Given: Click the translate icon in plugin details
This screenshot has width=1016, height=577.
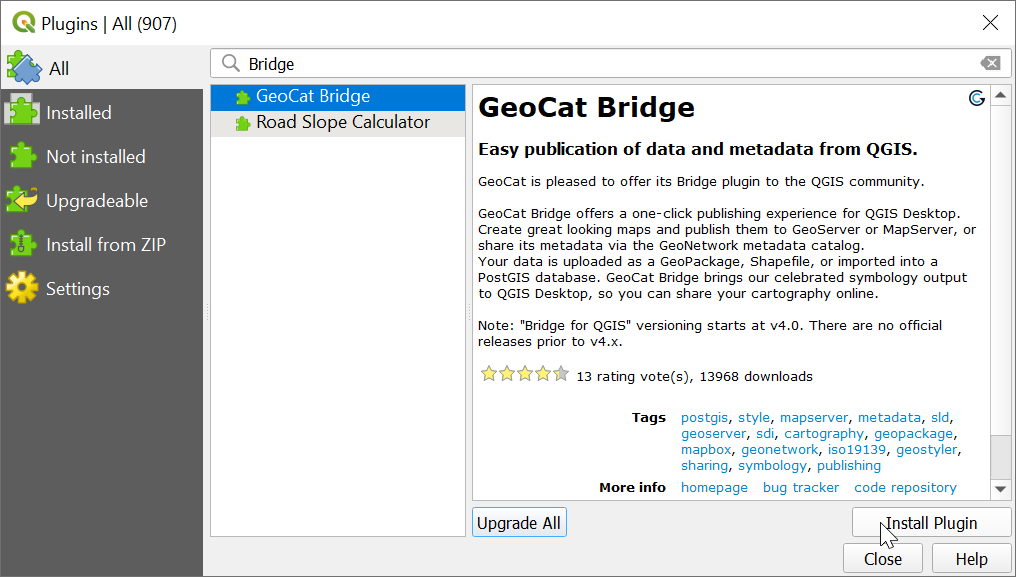Looking at the screenshot, I should [977, 99].
